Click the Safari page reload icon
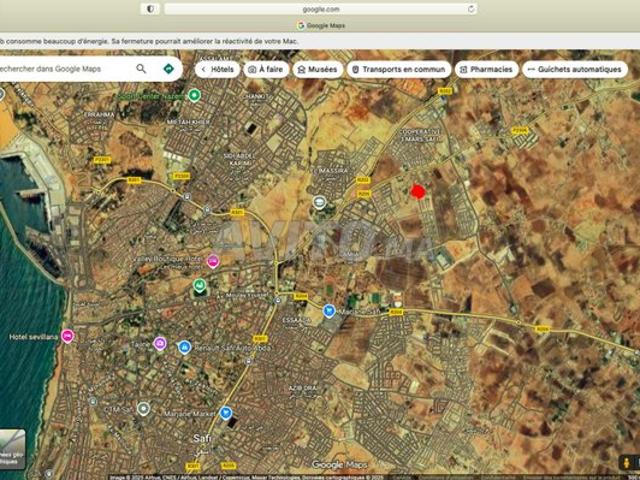Viewport: 640px width, 480px height. point(471,9)
